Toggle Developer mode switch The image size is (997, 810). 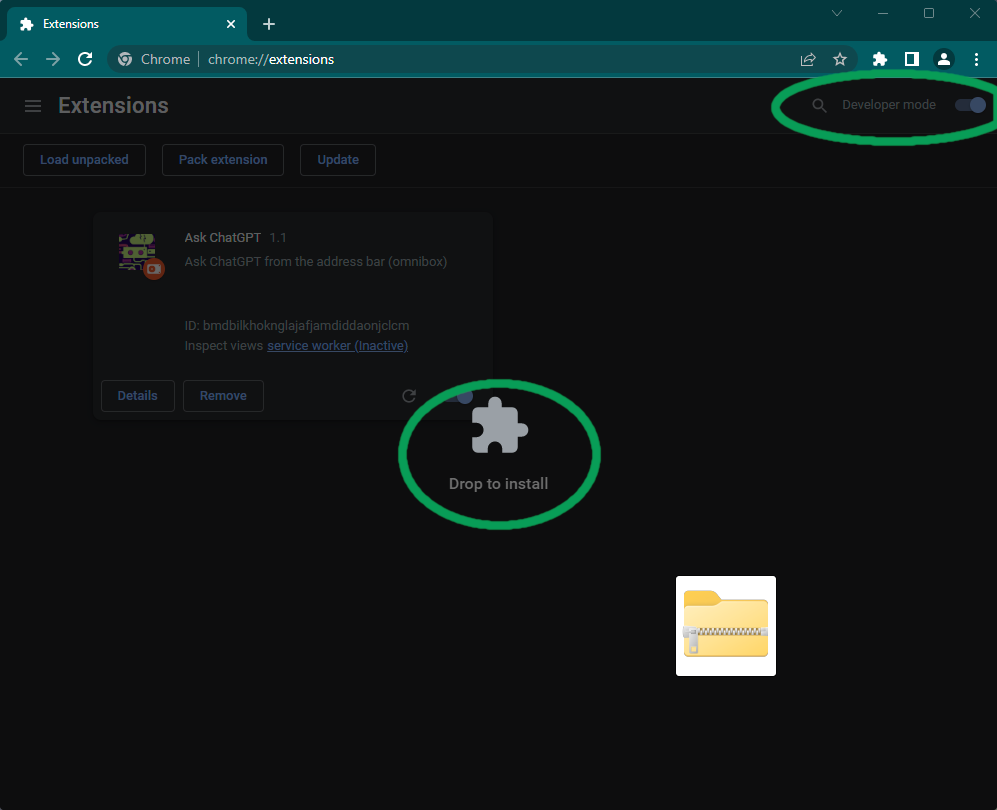tap(970, 105)
